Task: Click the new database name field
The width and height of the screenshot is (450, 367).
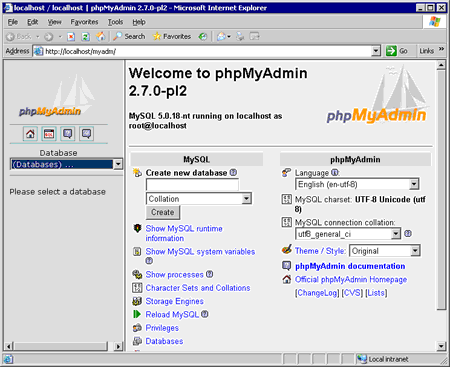Action: 192,185
